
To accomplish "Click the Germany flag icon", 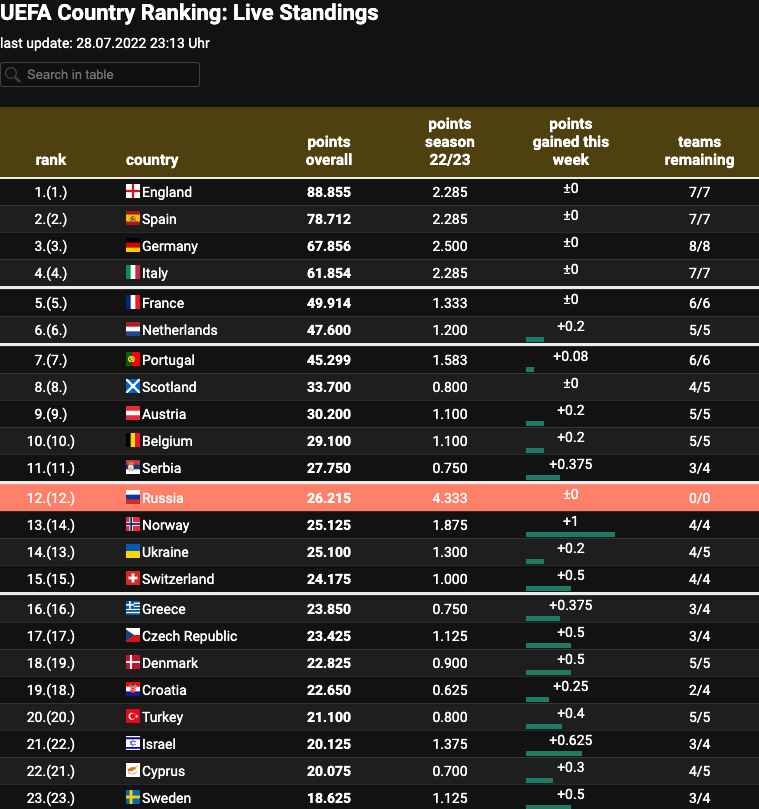I will (x=132, y=246).
